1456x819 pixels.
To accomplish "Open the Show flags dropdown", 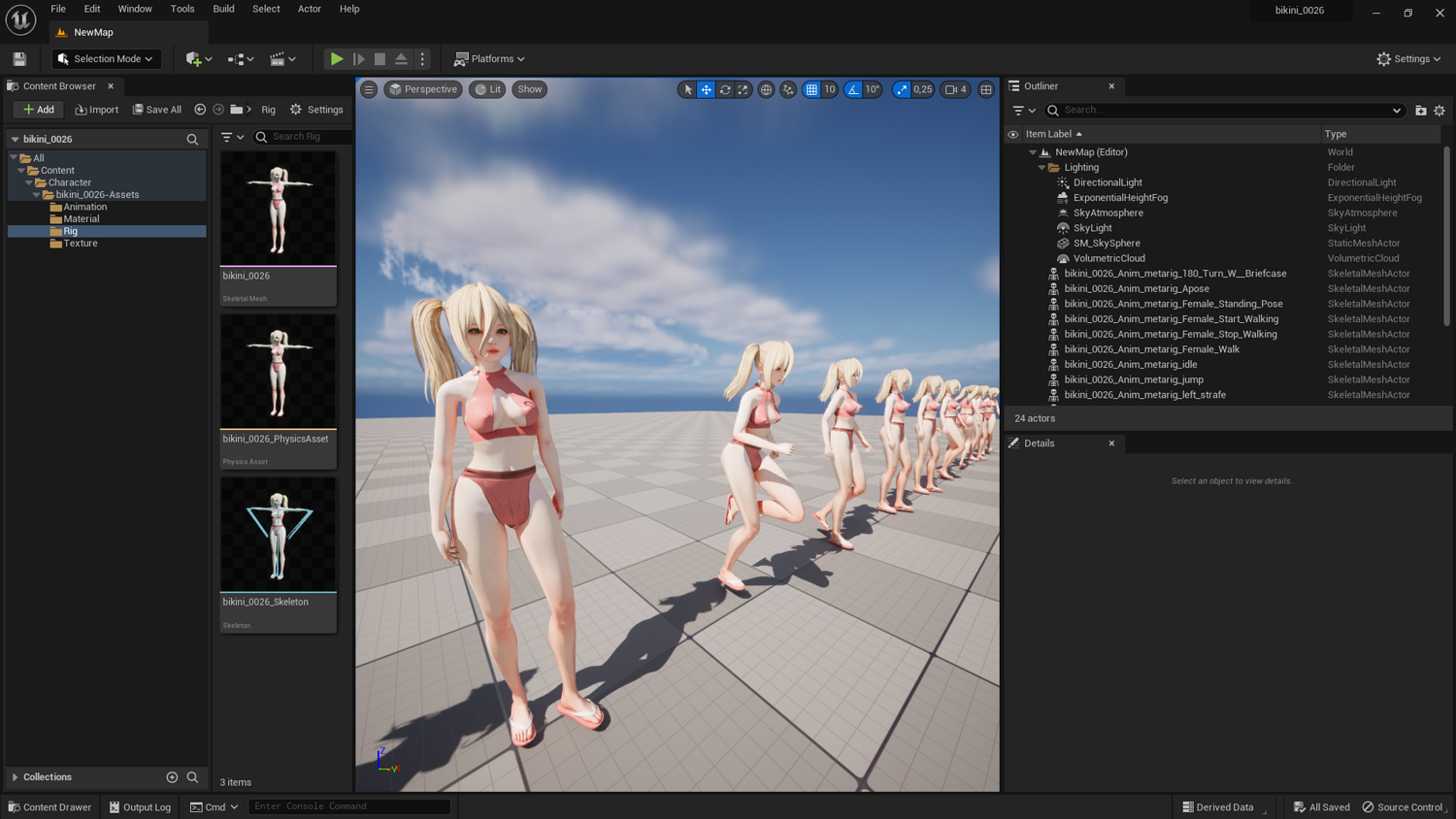I will pos(530,89).
